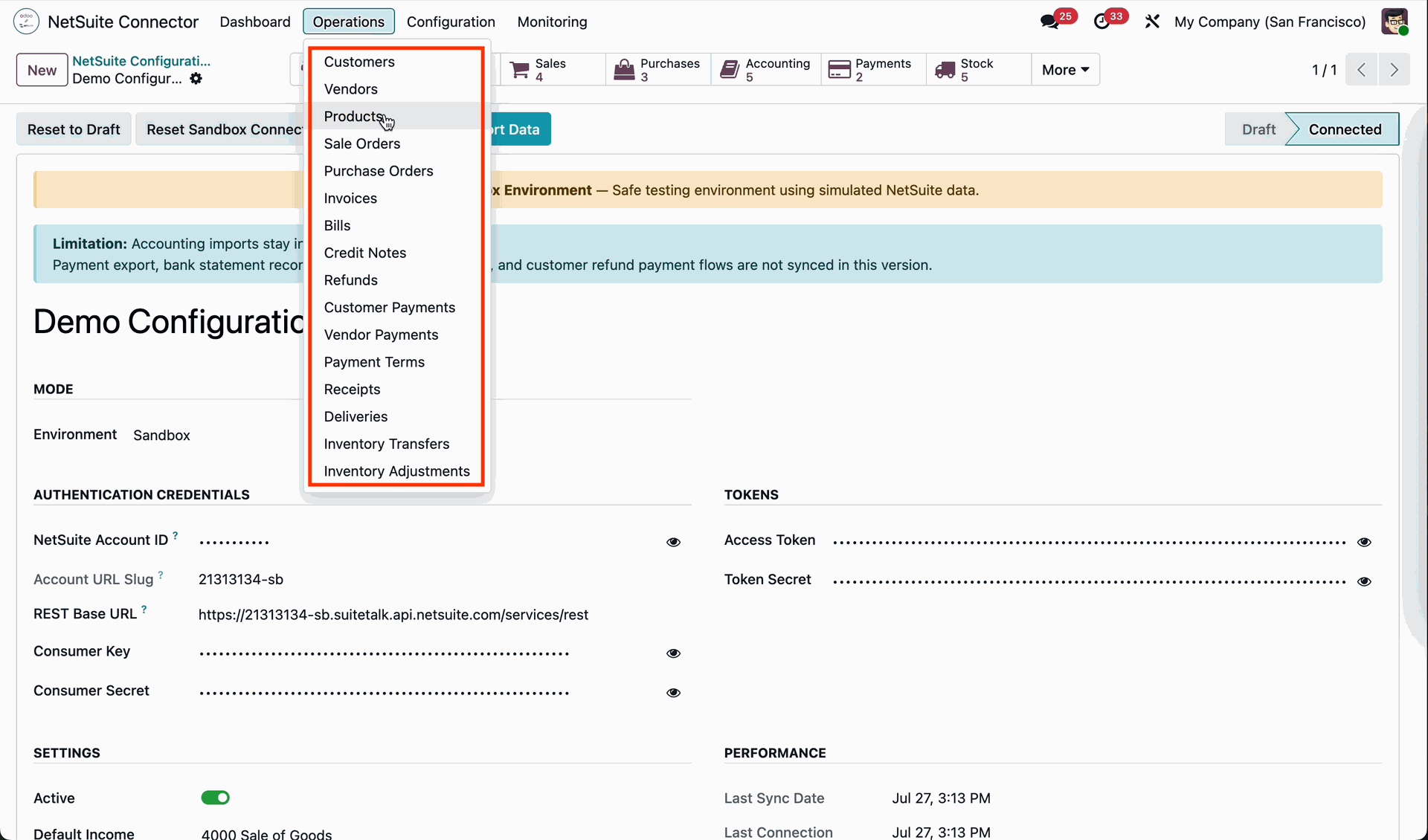The width and height of the screenshot is (1428, 840).
Task: Open the activities clock icon with 33 badge
Action: click(x=1102, y=22)
